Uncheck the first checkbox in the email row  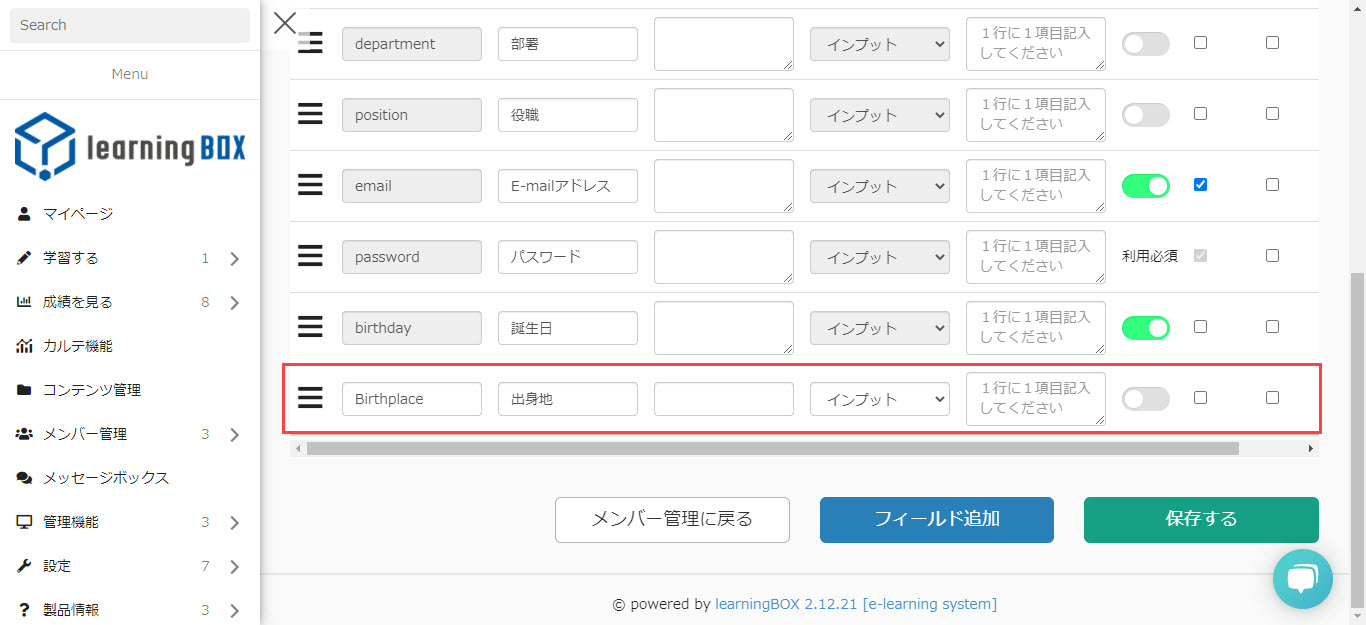tap(1200, 185)
